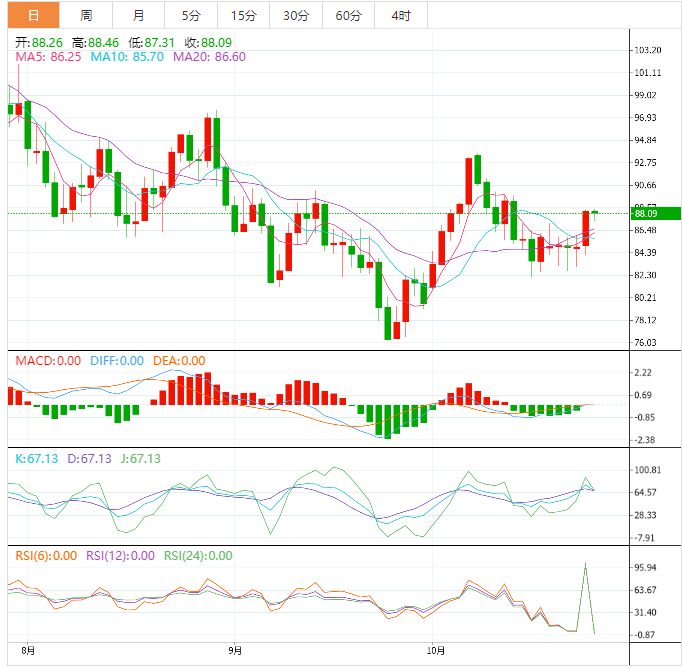Click the MA20: 86.60 legend label
Viewport: 682px width, 668px height.
tap(209, 57)
